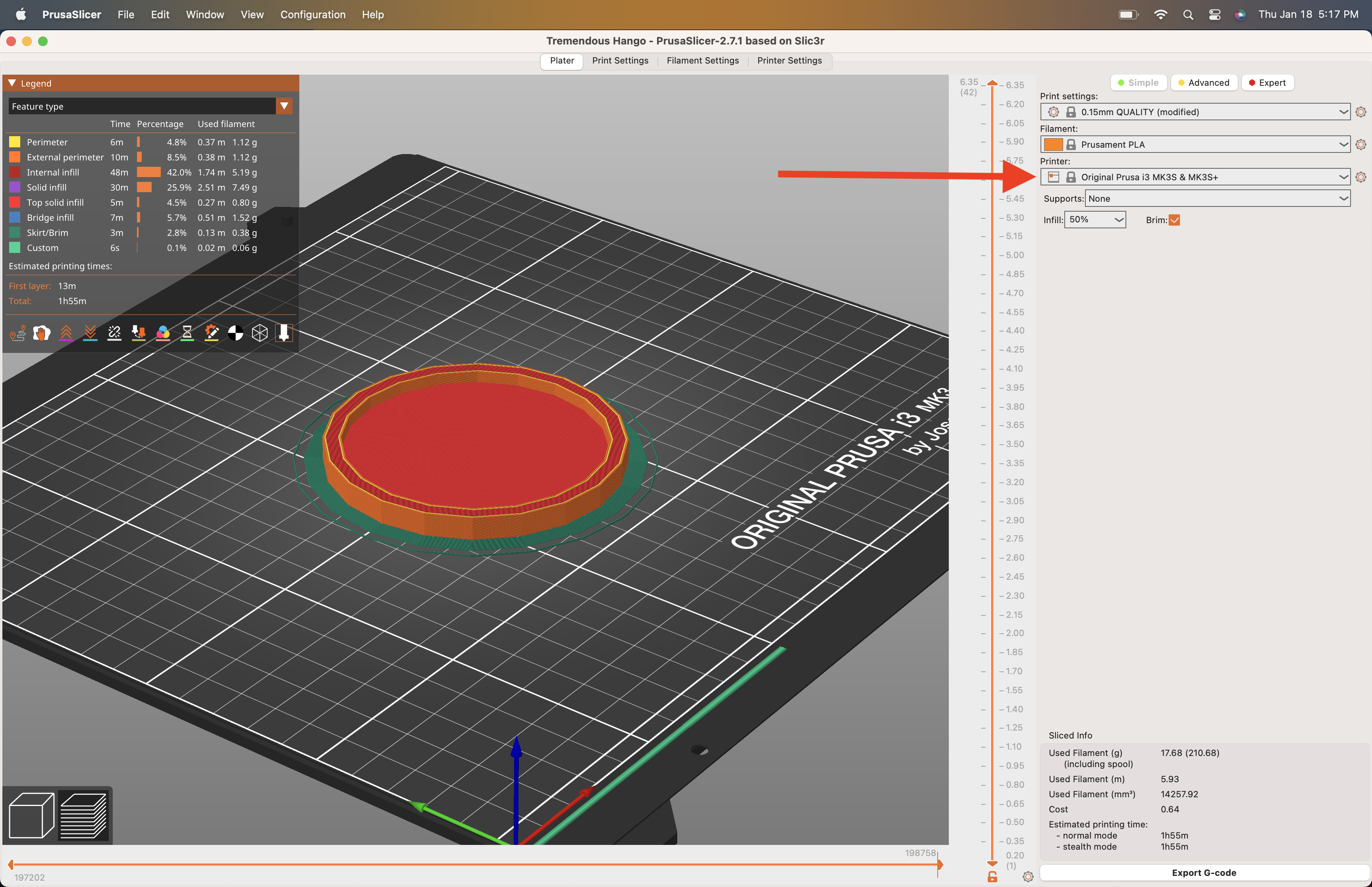Open Siri from menu bar
Screen dimensions: 1372x887
coord(1240,14)
